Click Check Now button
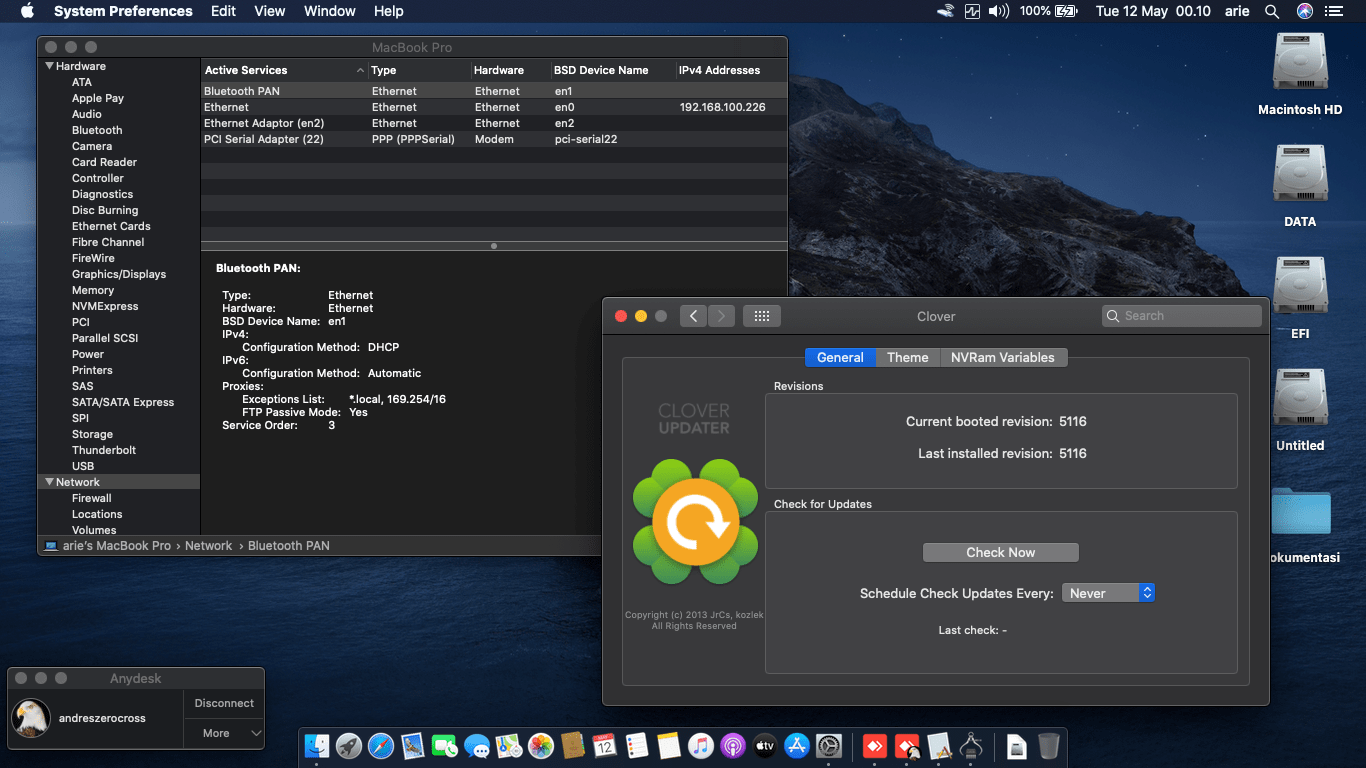Viewport: 1366px width, 768px height. [x=1000, y=552]
